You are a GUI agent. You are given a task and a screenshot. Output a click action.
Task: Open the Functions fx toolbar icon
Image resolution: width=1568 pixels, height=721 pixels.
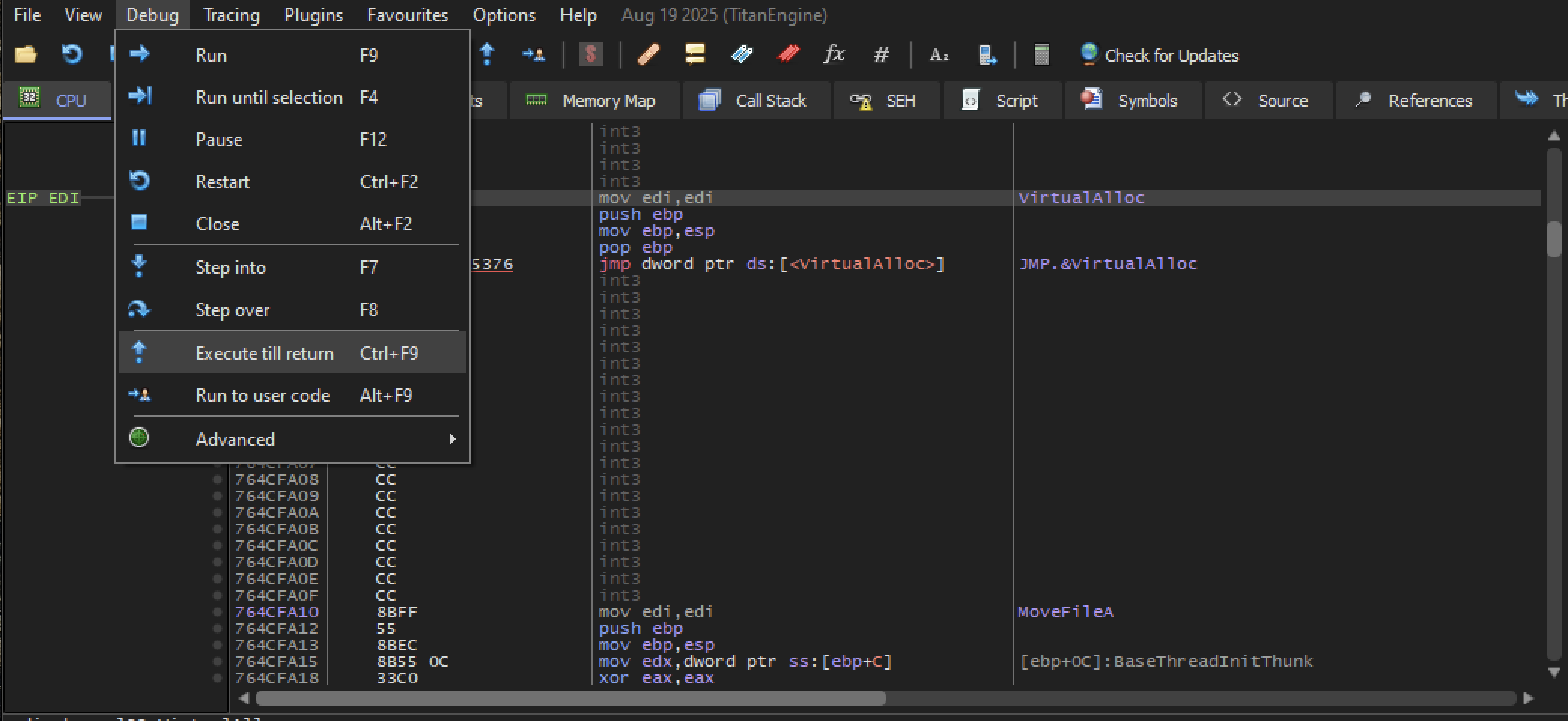pos(834,54)
